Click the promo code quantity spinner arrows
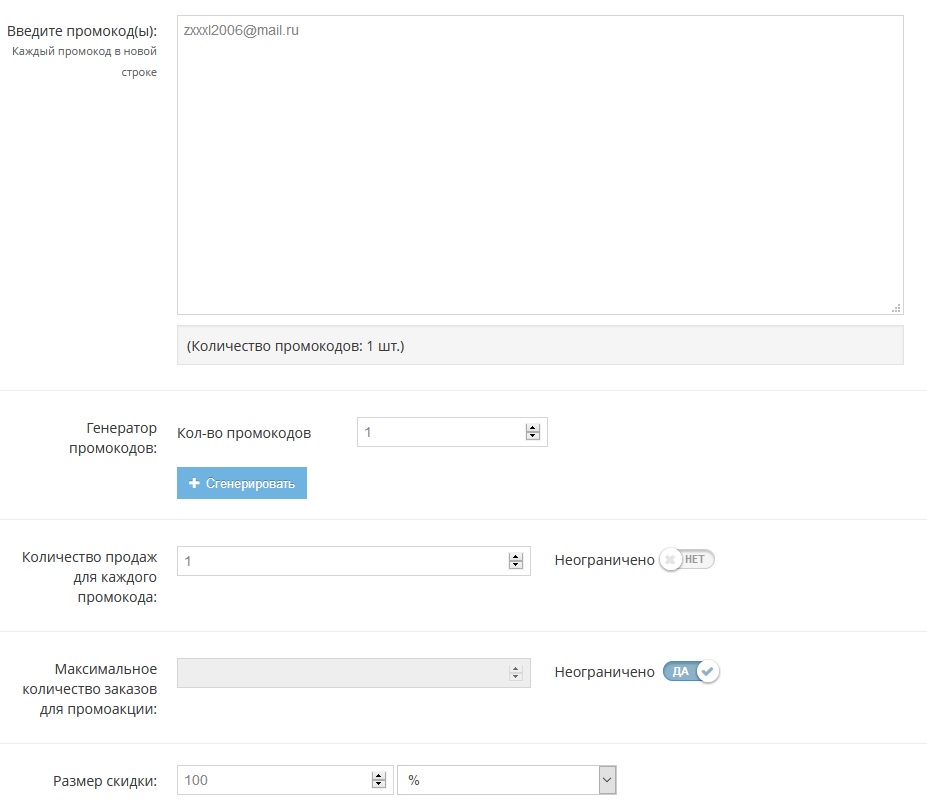The image size is (927, 805). [x=533, y=432]
